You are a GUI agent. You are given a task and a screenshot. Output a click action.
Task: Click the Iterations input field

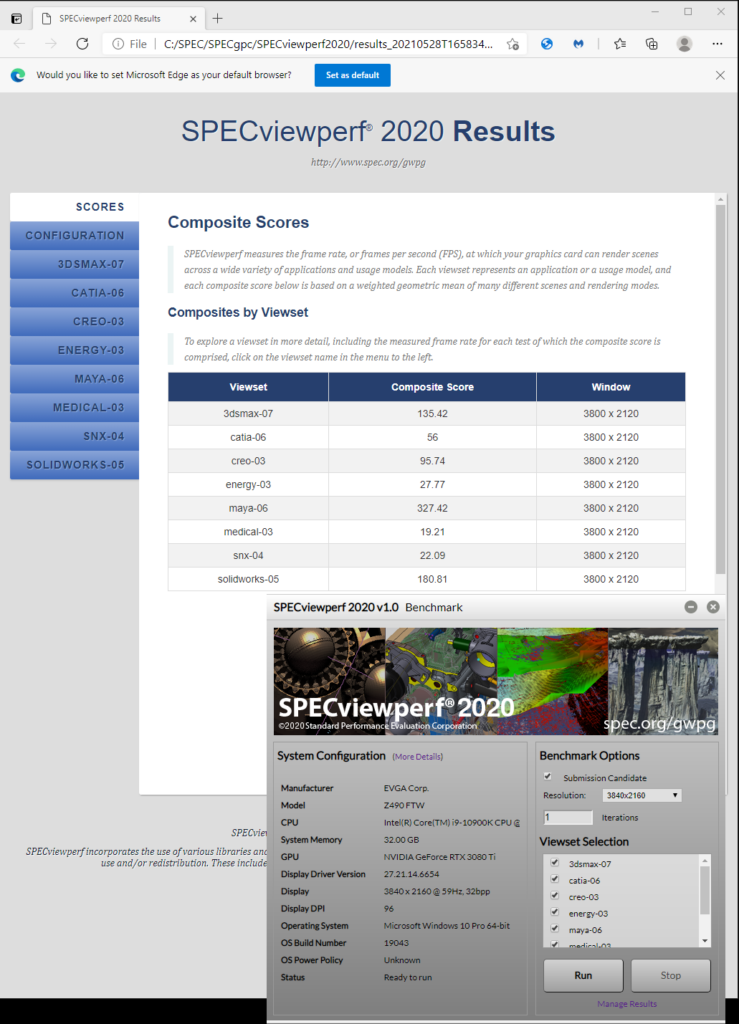pyautogui.click(x=567, y=817)
